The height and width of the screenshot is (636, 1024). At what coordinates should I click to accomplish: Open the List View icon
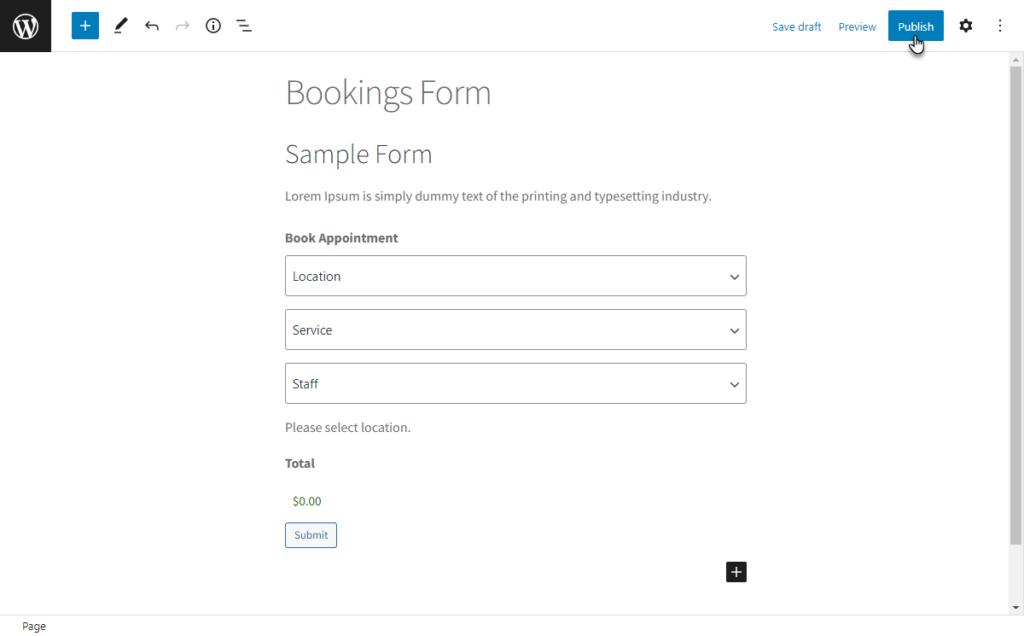pos(243,25)
